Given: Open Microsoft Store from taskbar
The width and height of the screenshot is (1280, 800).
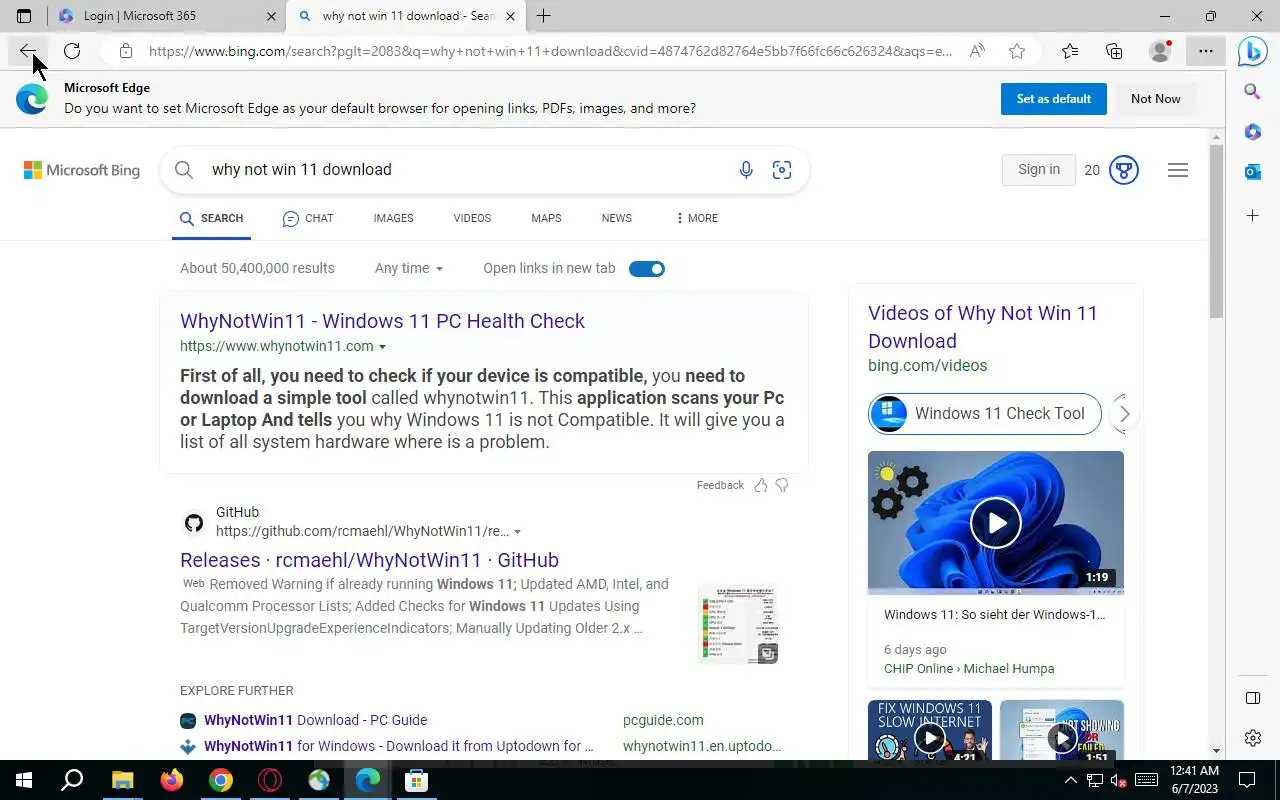Looking at the screenshot, I should [416, 780].
